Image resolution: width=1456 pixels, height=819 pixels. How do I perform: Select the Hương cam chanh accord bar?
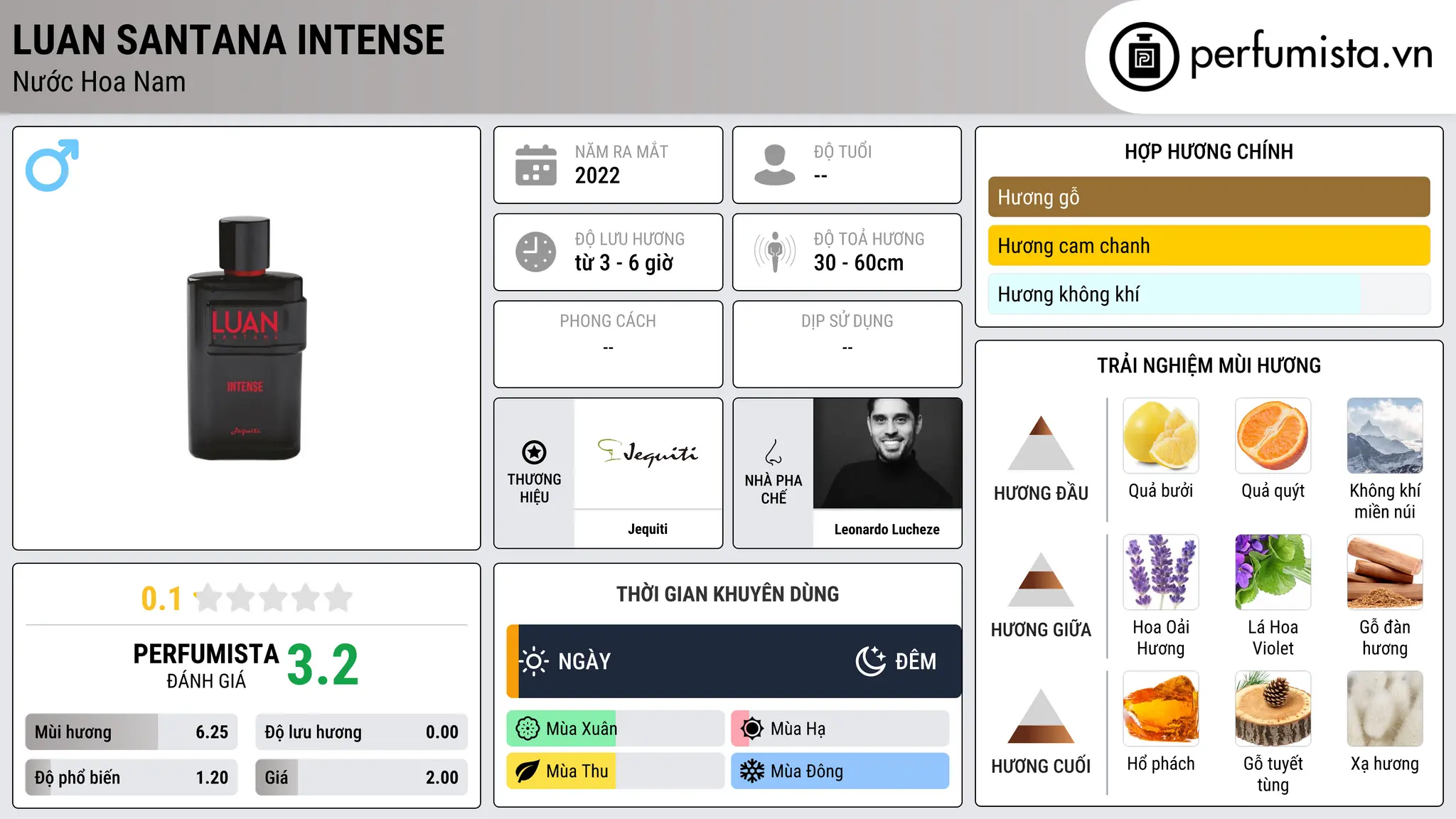click(x=1209, y=245)
